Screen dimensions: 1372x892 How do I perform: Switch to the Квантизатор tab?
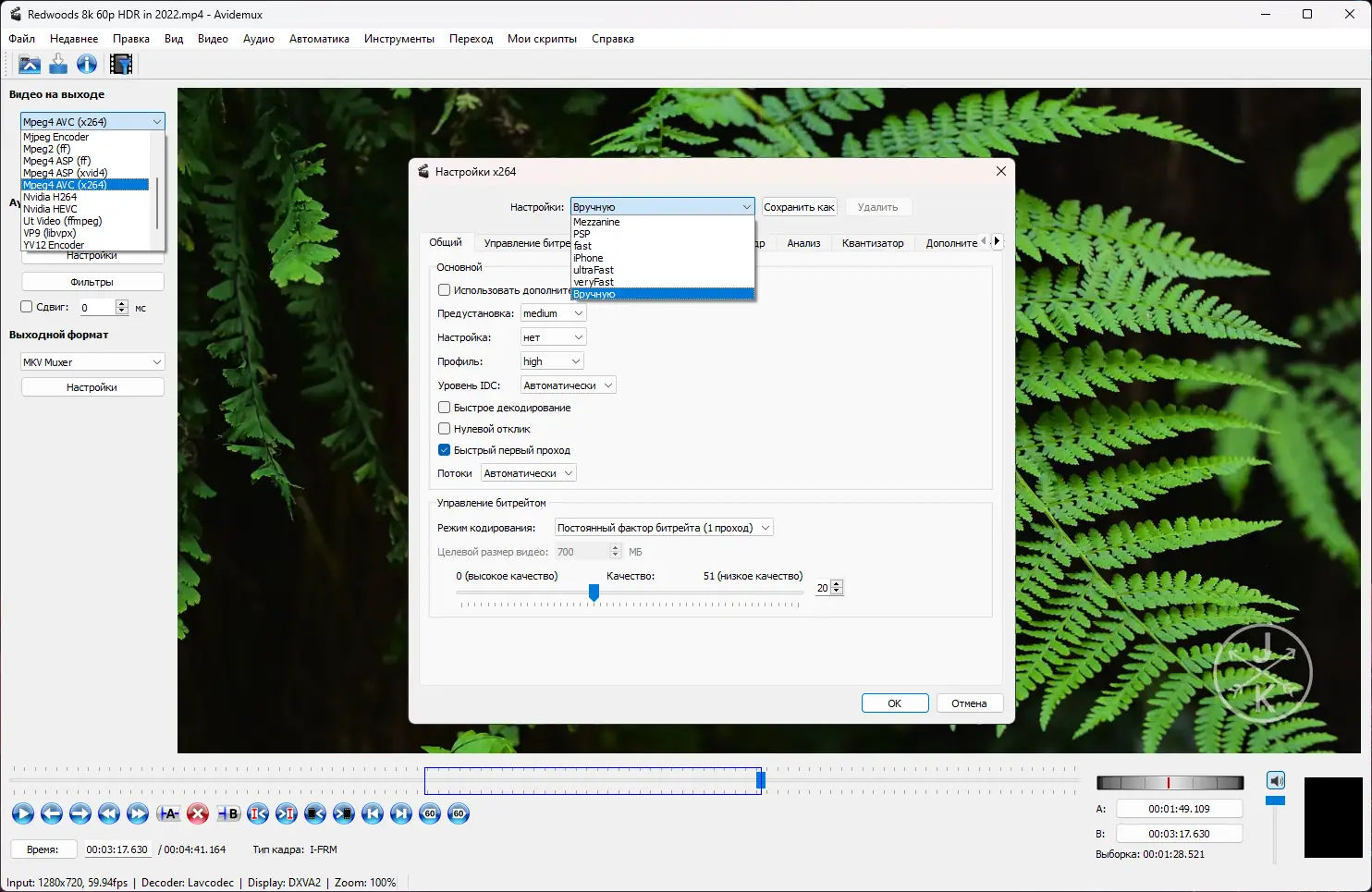(872, 243)
